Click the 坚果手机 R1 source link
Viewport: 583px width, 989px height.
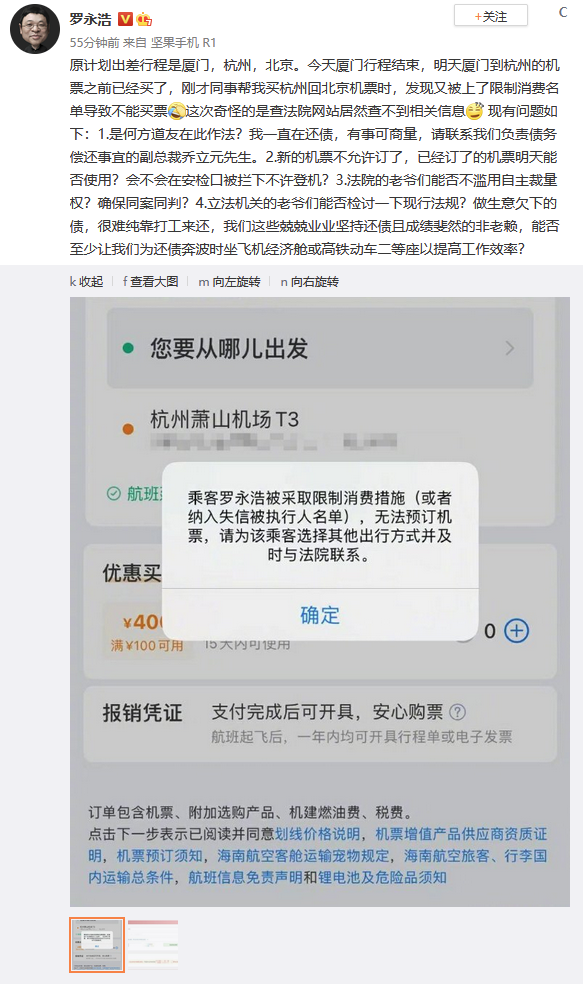pos(183,42)
